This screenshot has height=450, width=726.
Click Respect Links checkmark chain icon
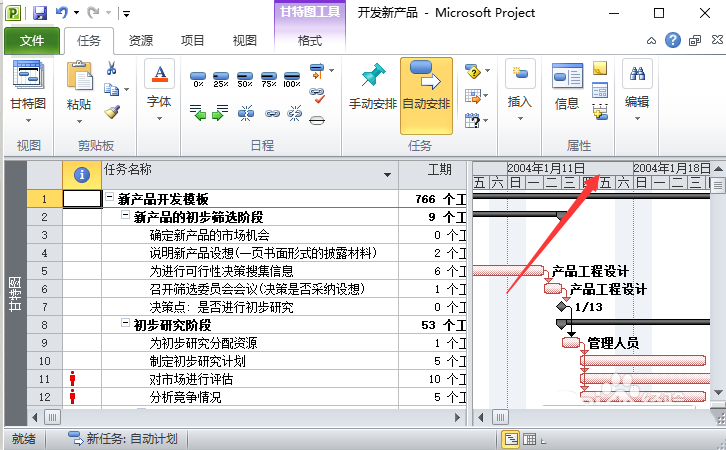click(x=317, y=95)
